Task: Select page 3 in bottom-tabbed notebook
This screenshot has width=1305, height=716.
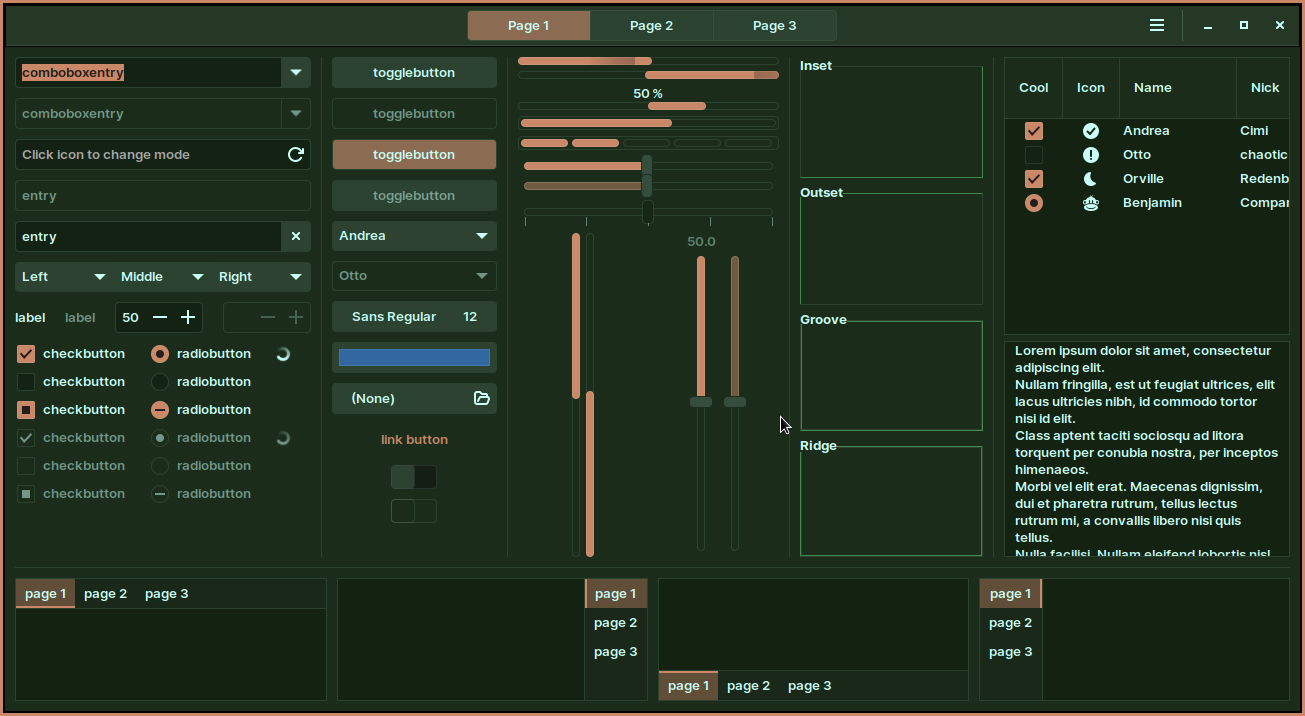Action: point(810,686)
